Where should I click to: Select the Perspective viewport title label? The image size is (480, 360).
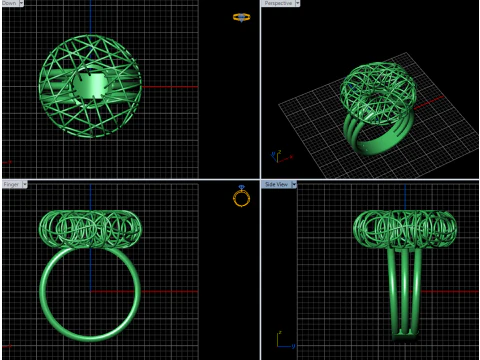pos(278,3)
